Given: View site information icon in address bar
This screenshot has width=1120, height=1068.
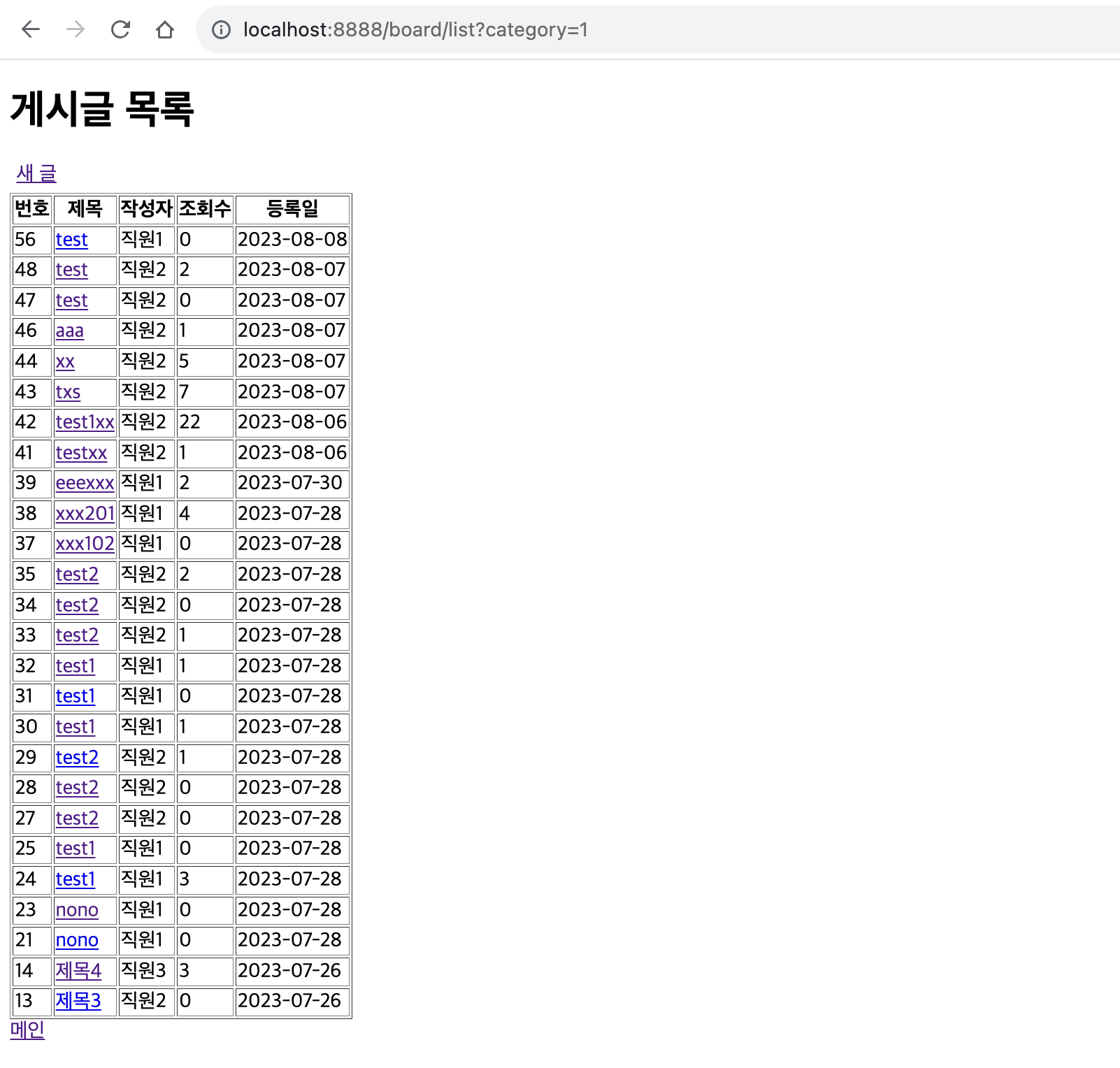Looking at the screenshot, I should 221,29.
